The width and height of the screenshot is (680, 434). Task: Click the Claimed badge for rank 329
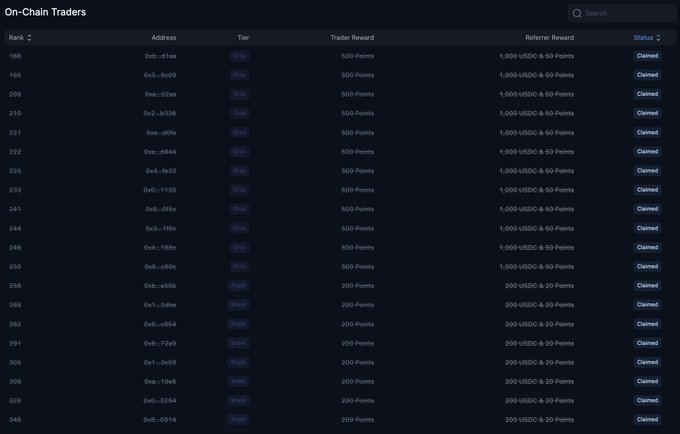click(x=647, y=401)
